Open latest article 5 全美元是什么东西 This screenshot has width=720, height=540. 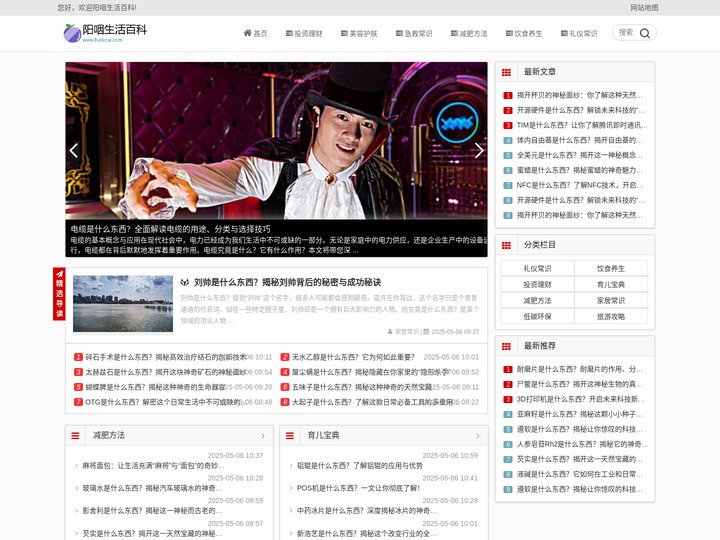[x=579, y=155]
